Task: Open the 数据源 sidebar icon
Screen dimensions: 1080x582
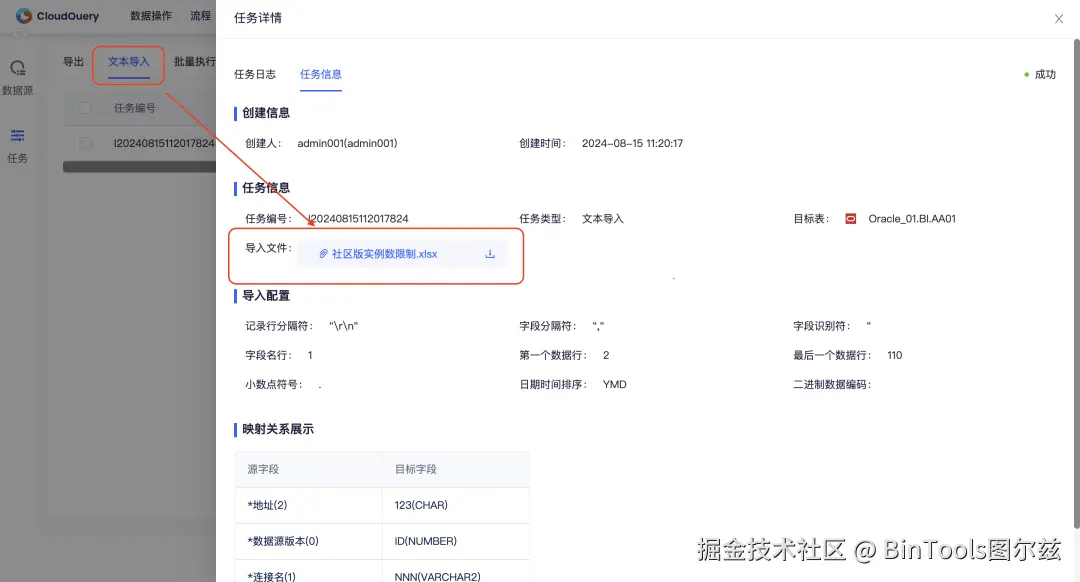Action: (17, 67)
